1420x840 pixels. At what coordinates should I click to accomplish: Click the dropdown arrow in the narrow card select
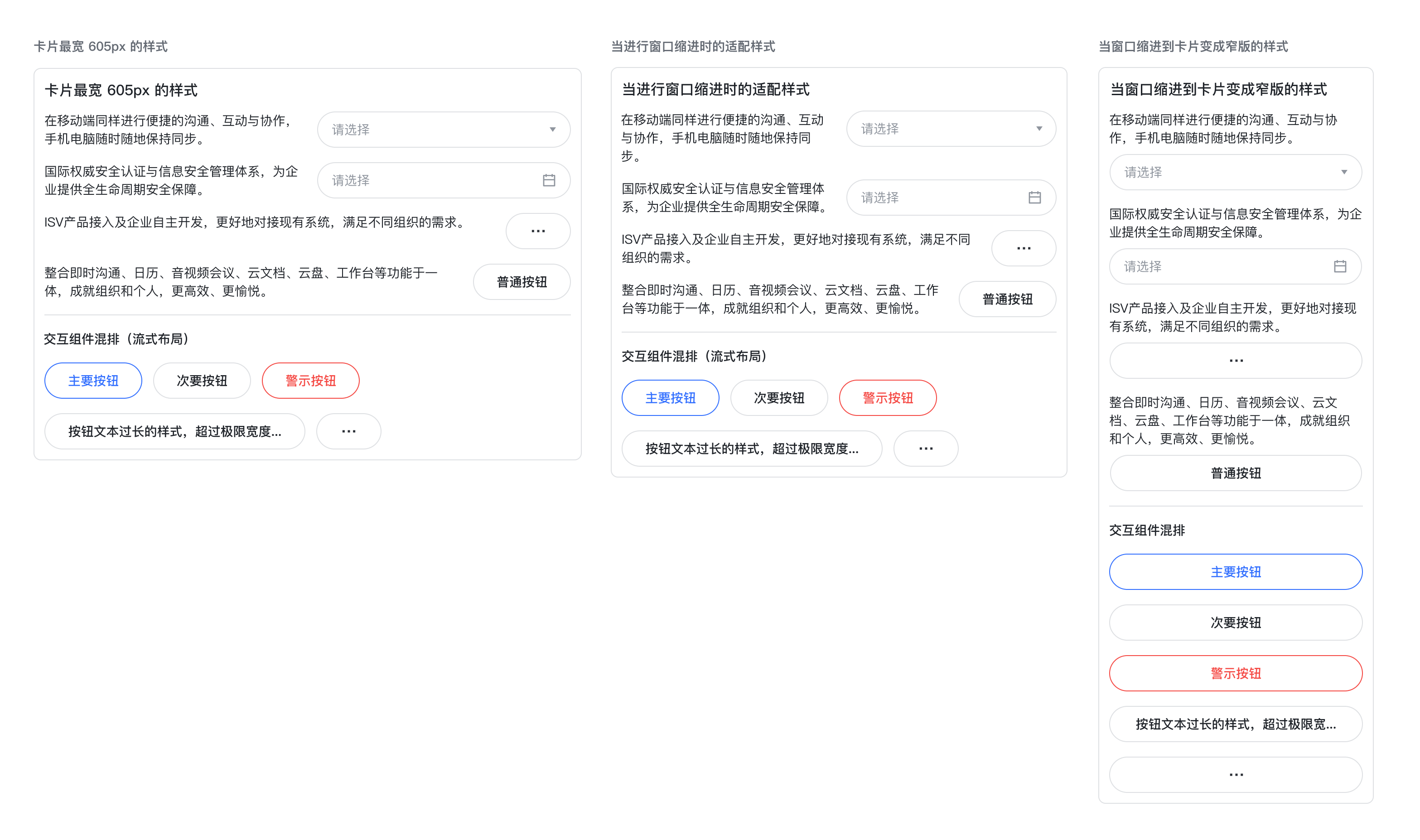click(x=1344, y=172)
